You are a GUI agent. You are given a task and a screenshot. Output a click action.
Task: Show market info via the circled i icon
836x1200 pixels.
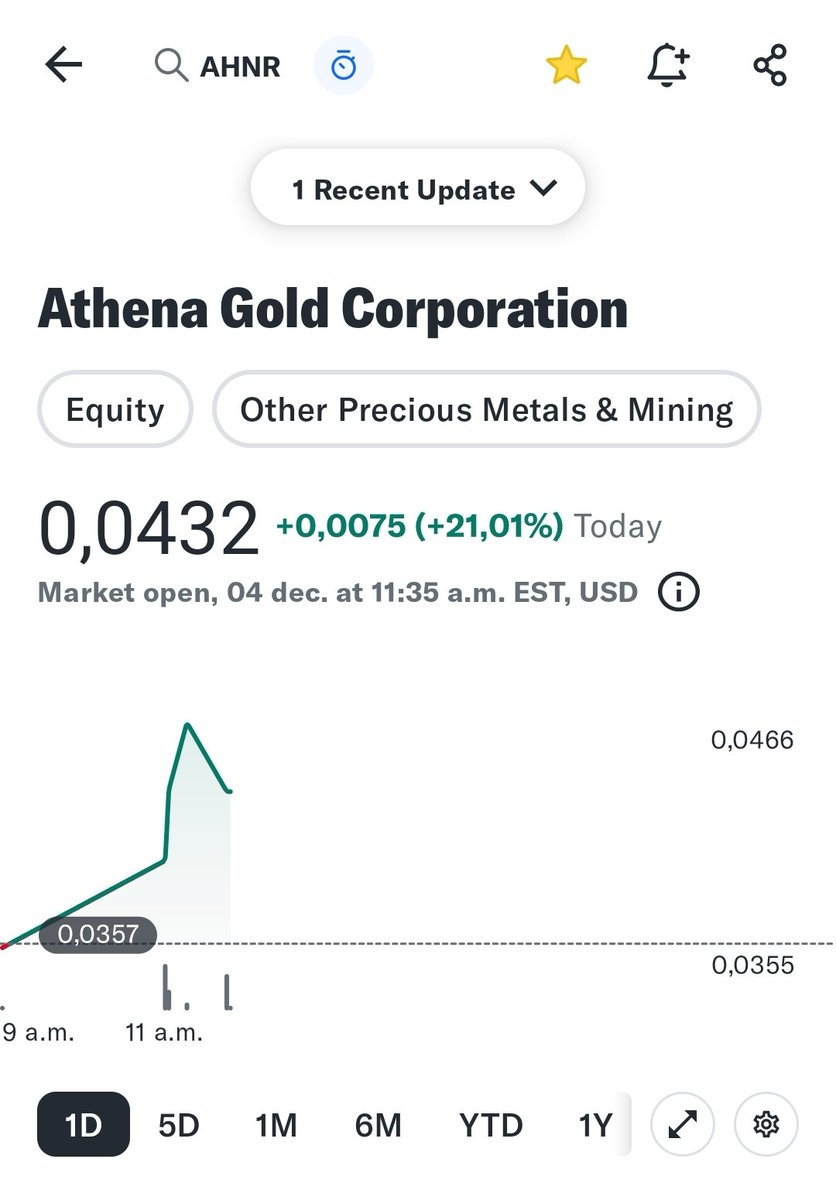point(679,592)
